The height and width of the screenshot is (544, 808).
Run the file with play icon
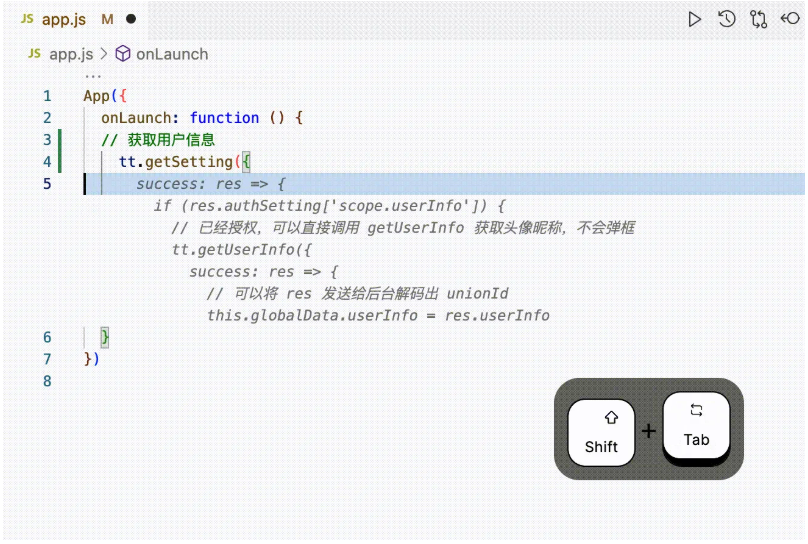coord(695,20)
